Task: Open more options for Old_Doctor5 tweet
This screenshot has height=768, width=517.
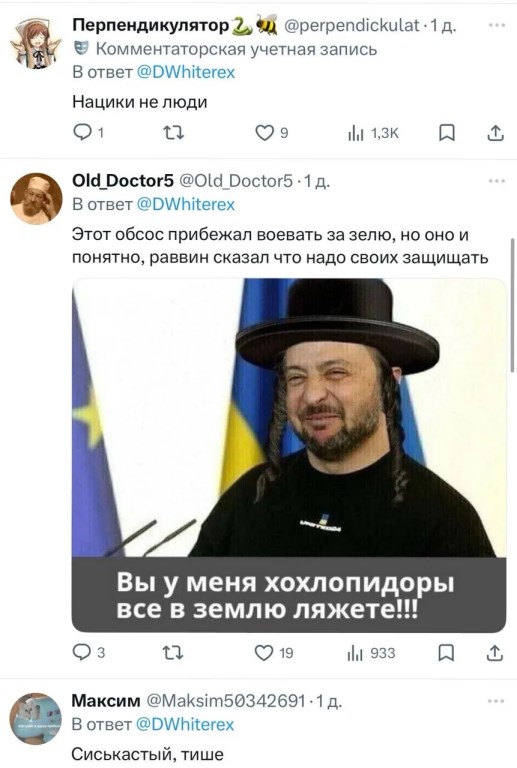Action: click(496, 181)
